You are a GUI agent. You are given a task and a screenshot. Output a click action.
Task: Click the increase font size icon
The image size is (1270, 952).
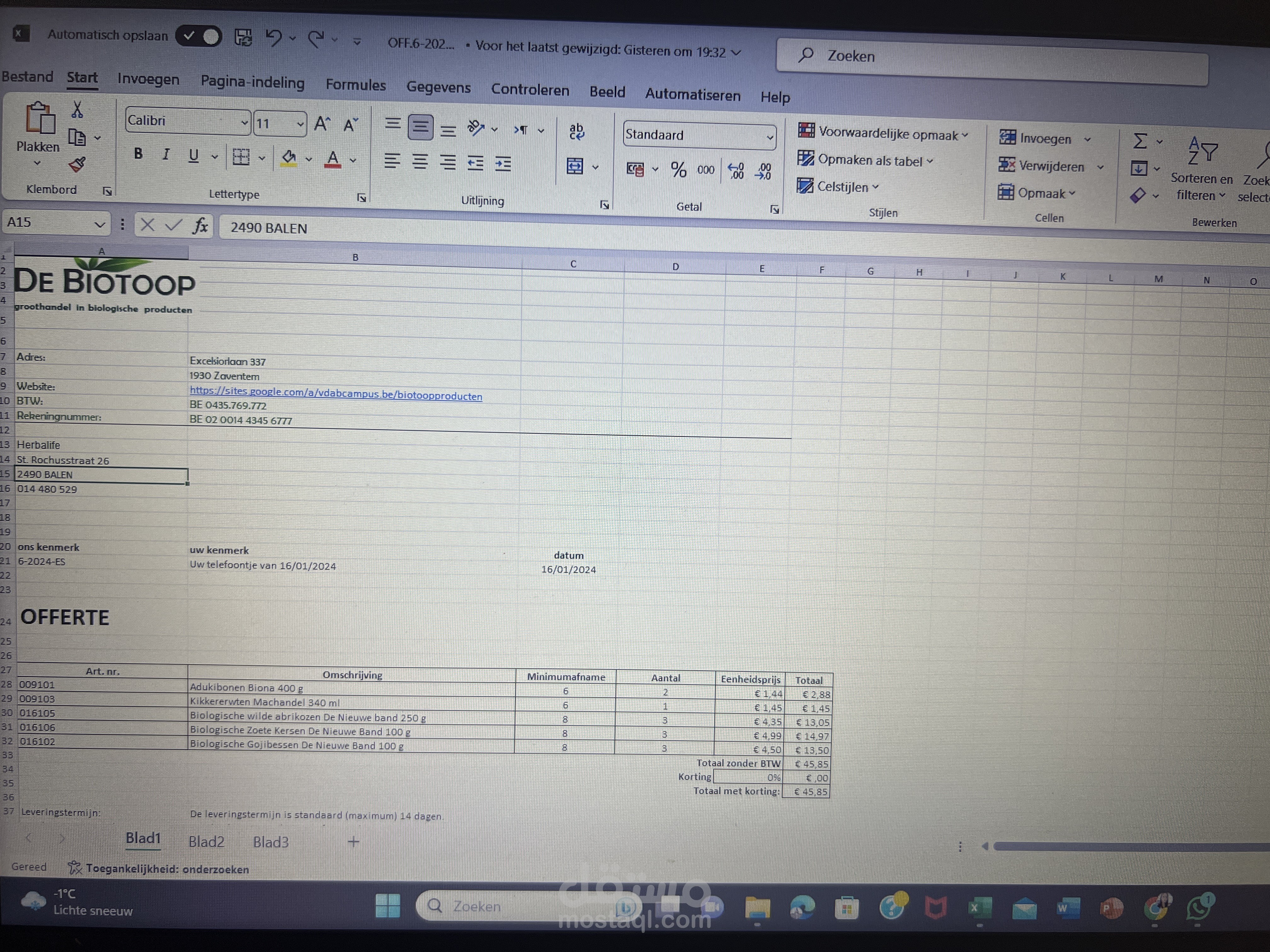pyautogui.click(x=323, y=124)
